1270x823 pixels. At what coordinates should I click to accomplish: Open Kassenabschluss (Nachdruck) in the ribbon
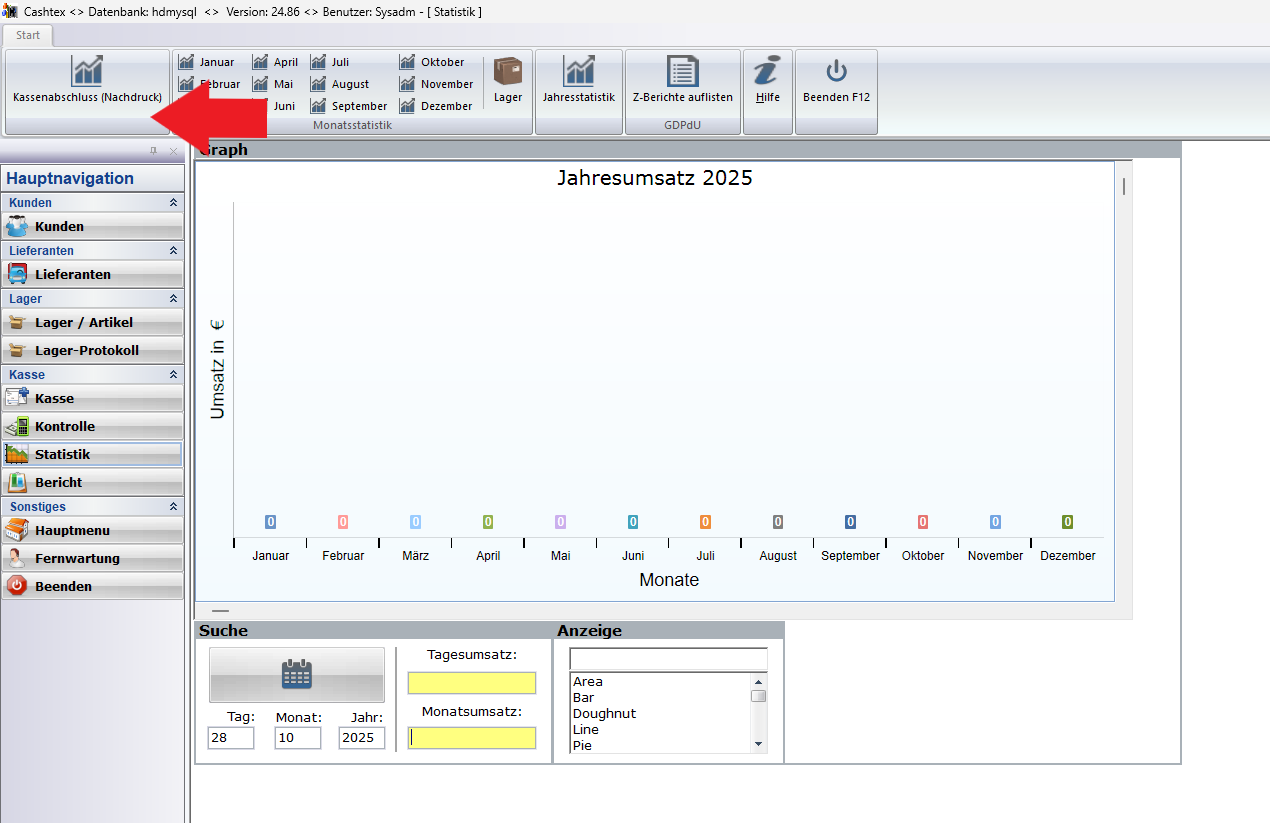(87, 80)
